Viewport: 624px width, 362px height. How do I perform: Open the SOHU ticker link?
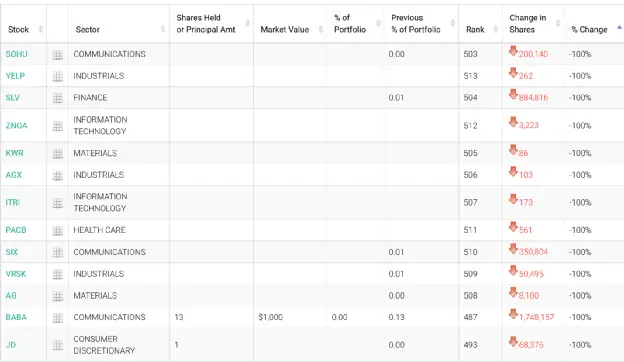pos(16,54)
